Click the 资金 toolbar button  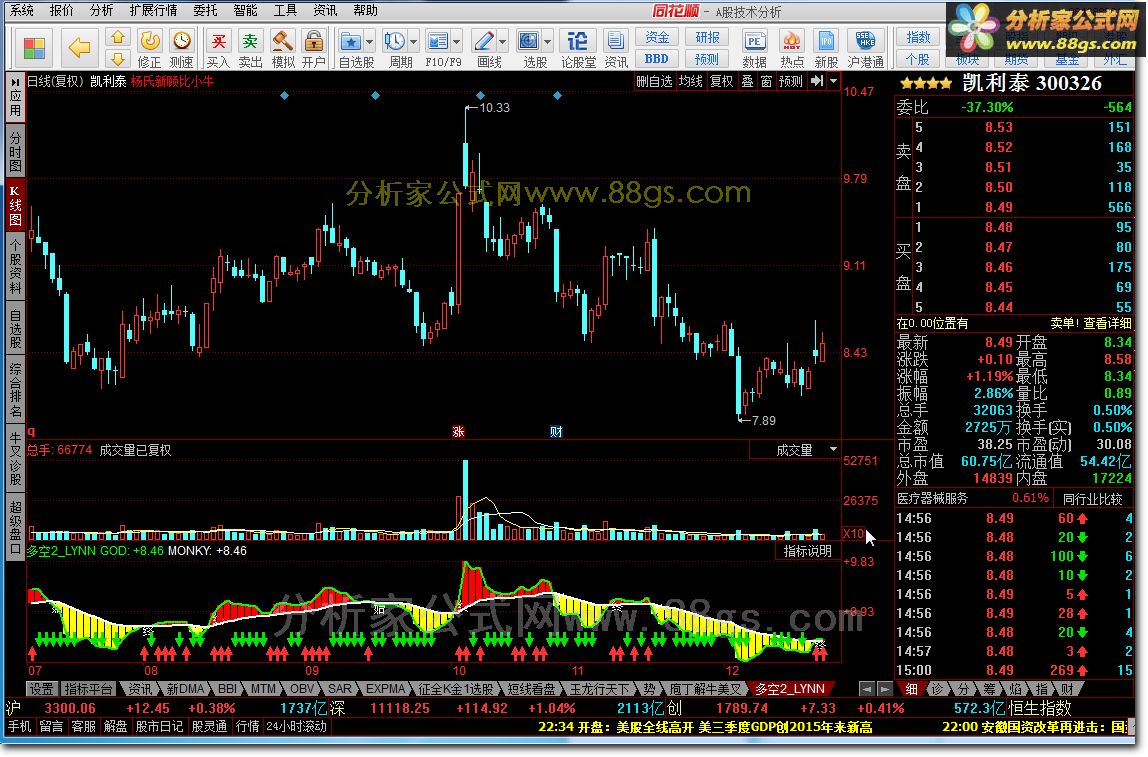tap(657, 37)
